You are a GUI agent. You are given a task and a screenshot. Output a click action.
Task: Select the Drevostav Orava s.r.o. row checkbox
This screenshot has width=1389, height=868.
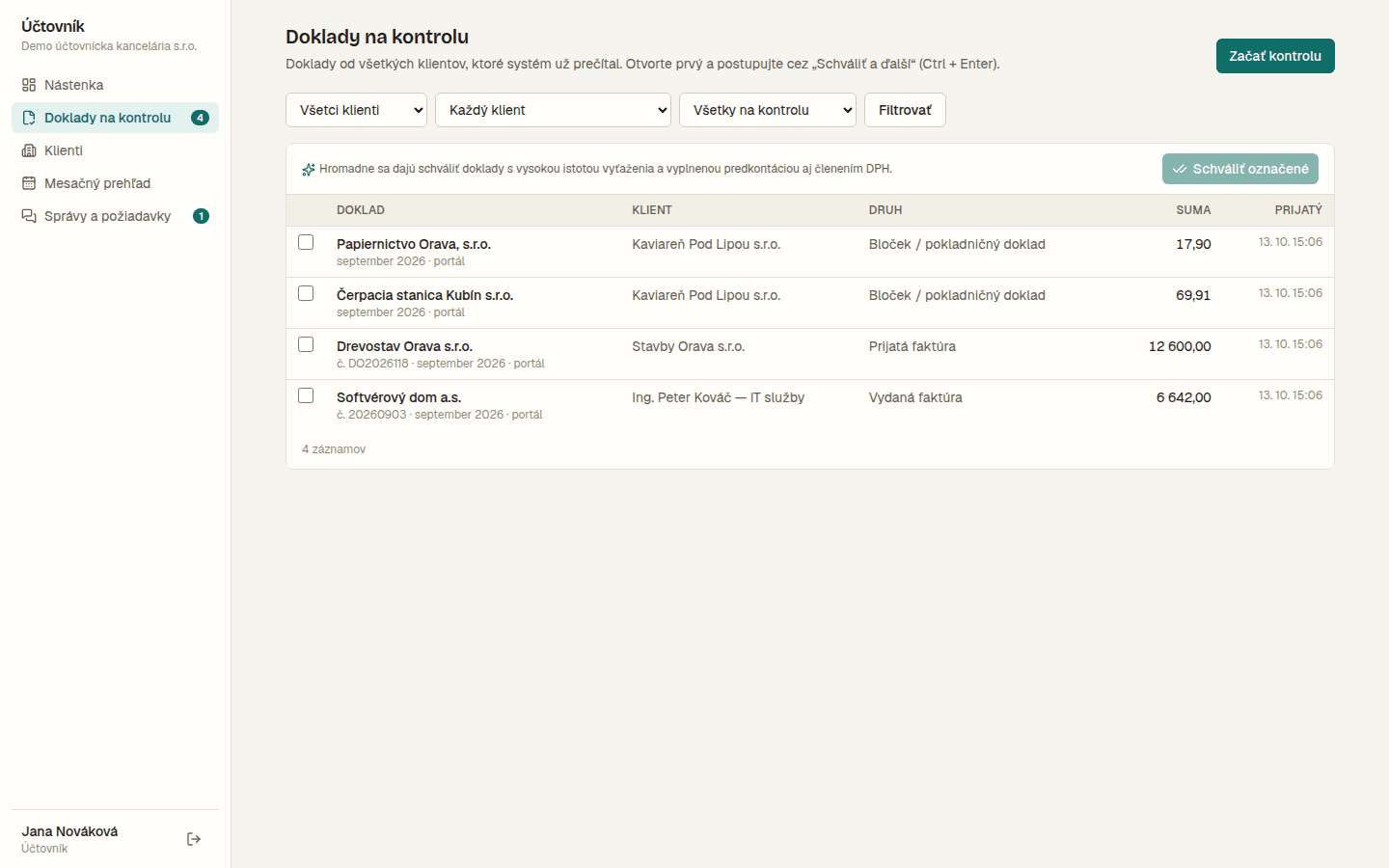(x=306, y=344)
